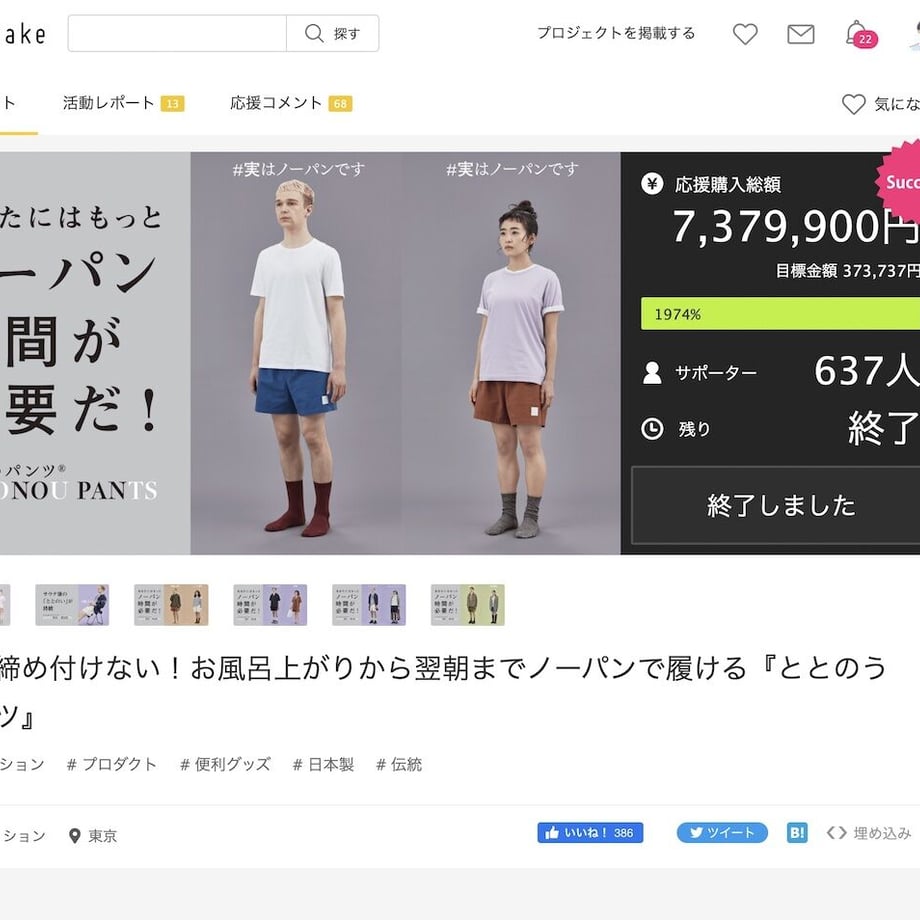920x920 pixels.
Task: Click the # 日本製 tag
Action: (x=323, y=764)
